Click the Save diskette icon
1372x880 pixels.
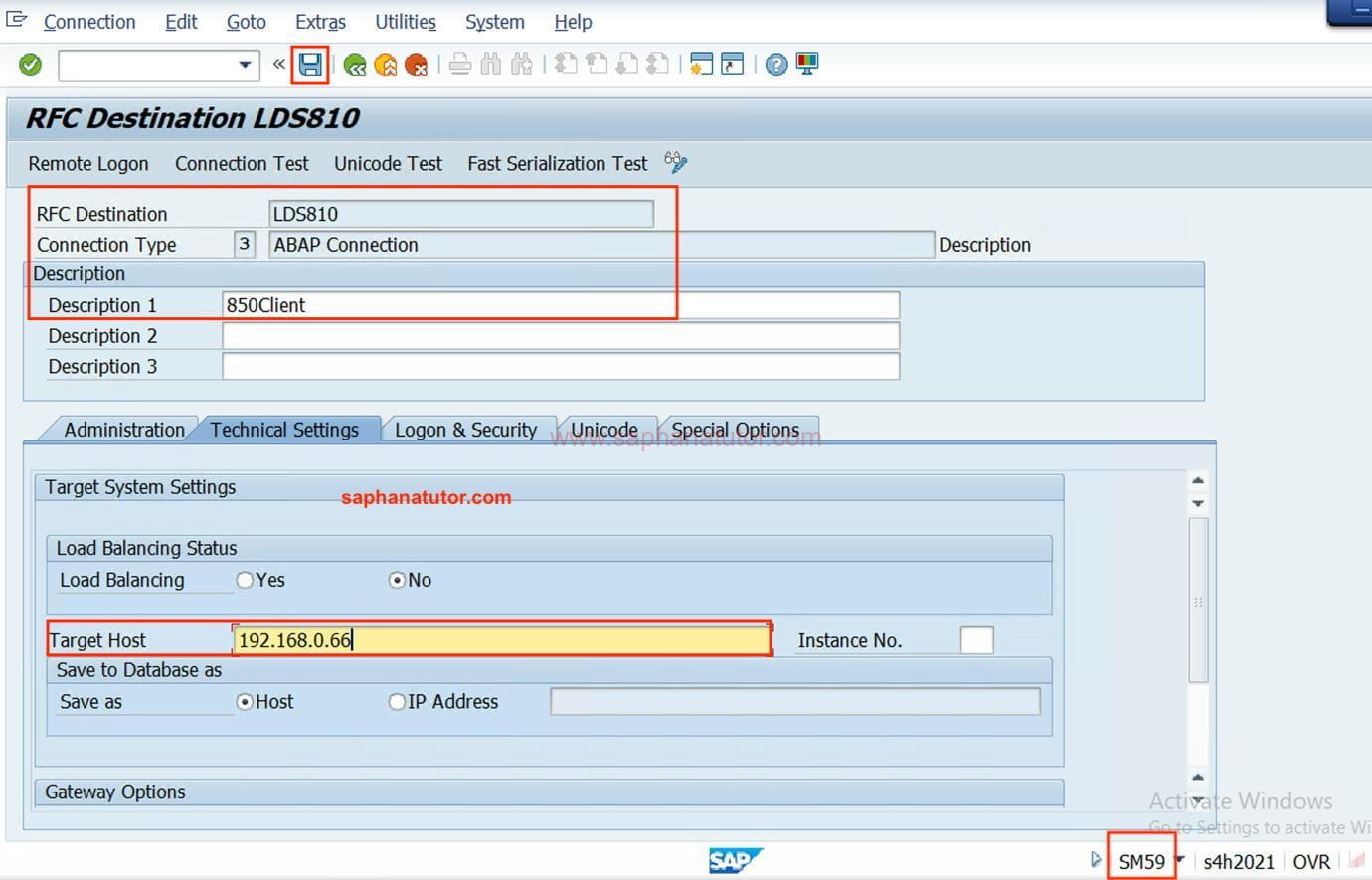(310, 66)
